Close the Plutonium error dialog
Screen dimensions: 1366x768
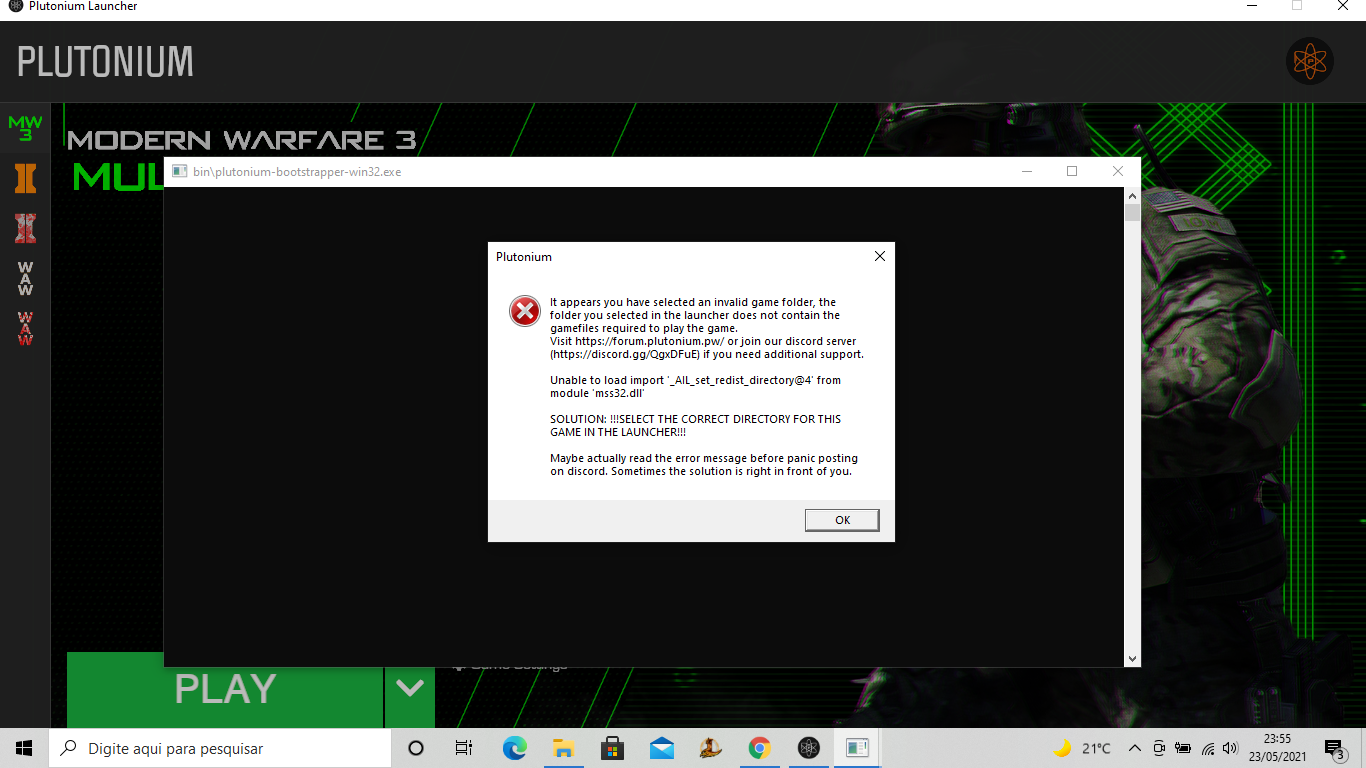click(880, 256)
